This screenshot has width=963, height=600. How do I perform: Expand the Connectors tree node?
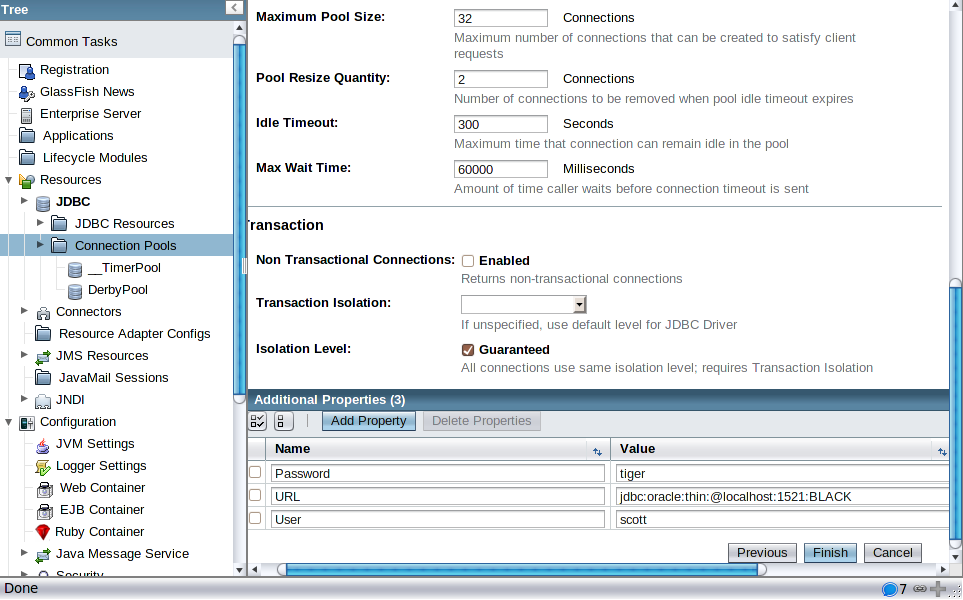coord(23,311)
